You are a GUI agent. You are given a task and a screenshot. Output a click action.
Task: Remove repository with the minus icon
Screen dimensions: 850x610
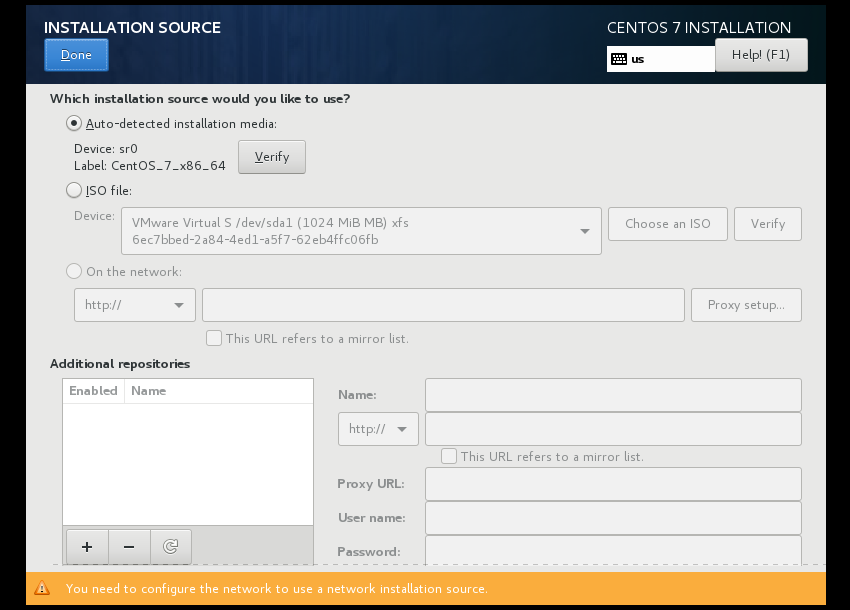click(129, 547)
